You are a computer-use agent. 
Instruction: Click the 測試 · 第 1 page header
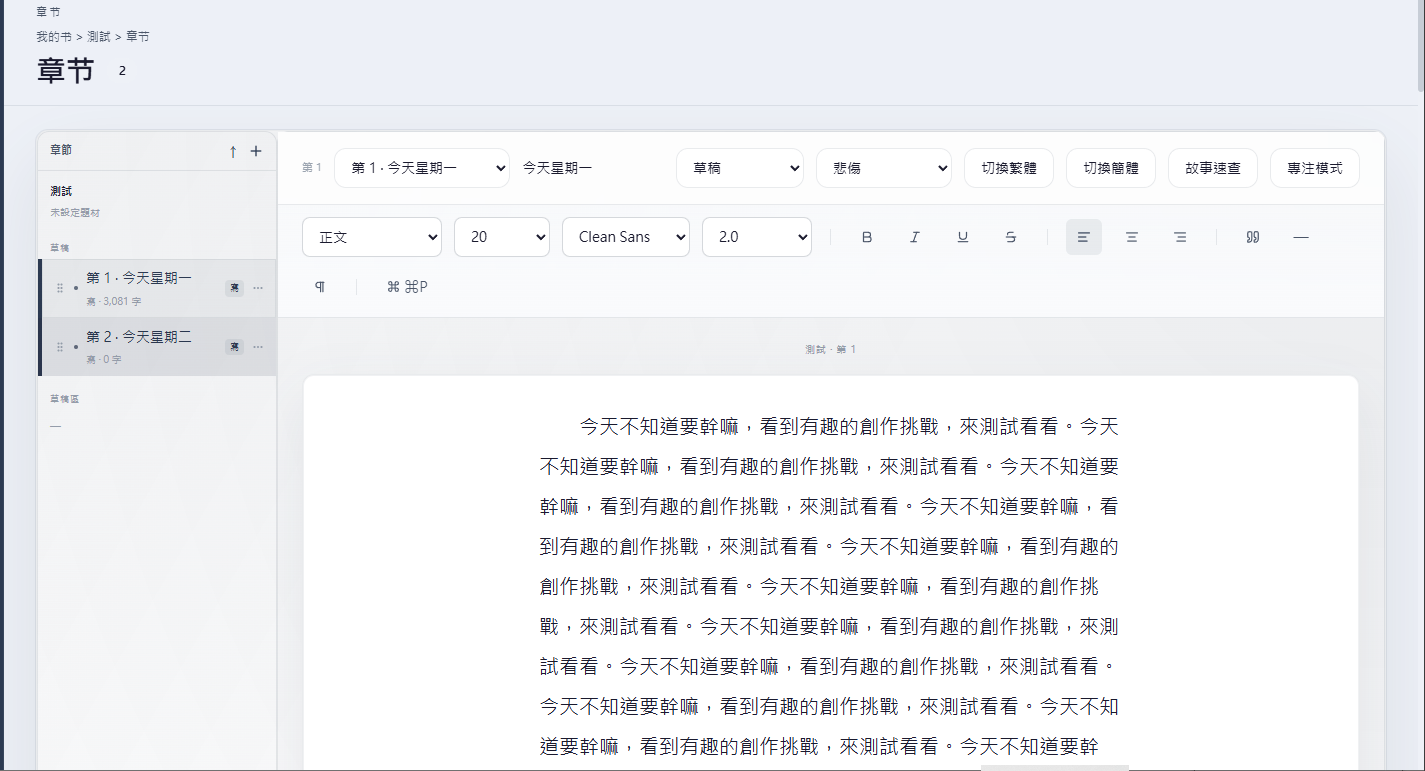click(831, 349)
